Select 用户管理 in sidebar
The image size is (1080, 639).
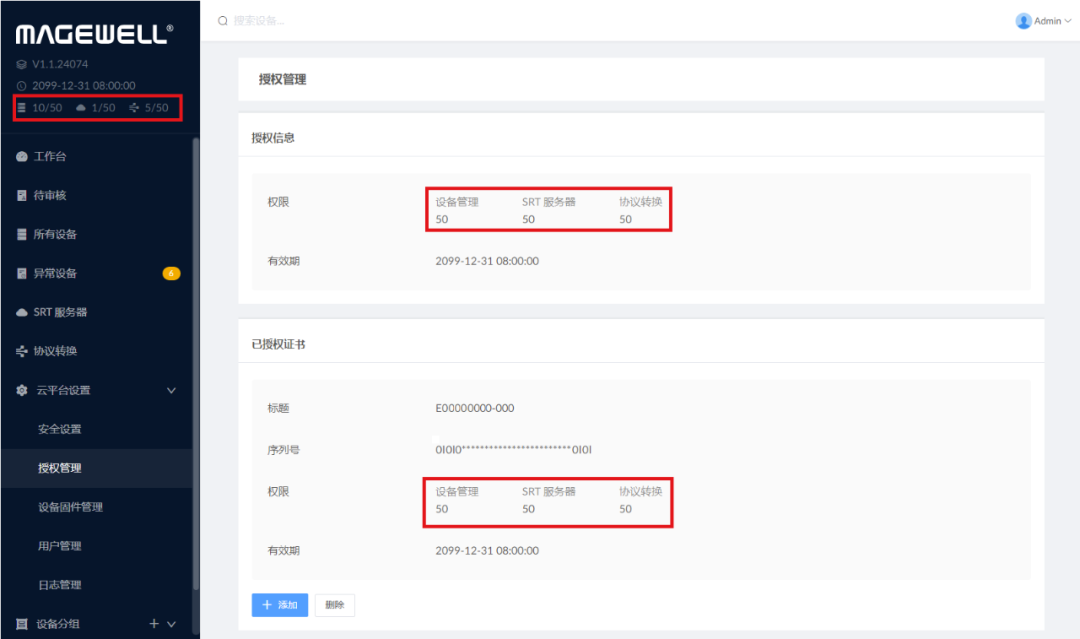59,547
